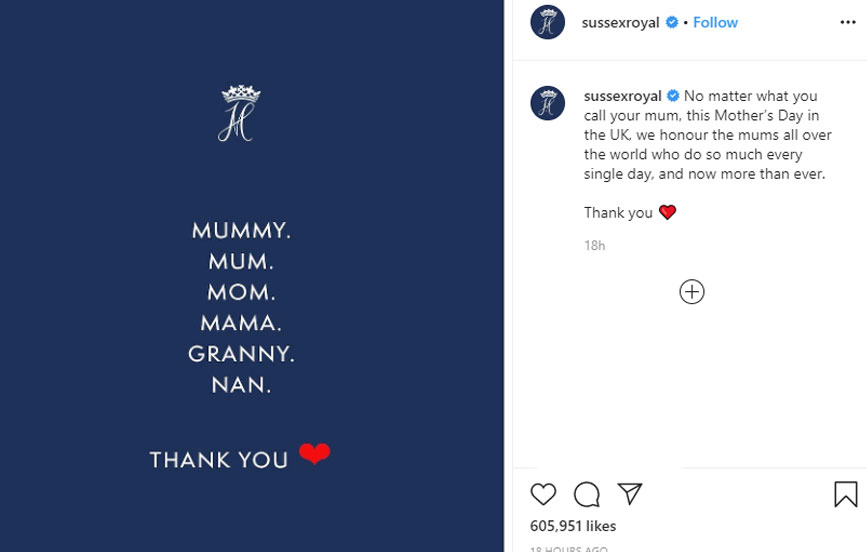
Task: Click the crowned monogram in the post image
Action: tap(240, 113)
